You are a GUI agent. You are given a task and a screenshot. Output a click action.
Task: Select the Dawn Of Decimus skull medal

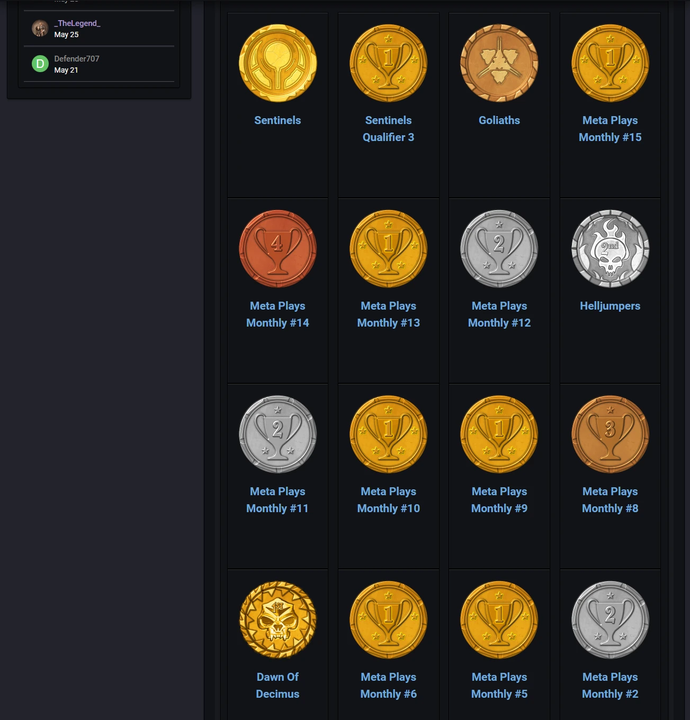click(x=278, y=620)
